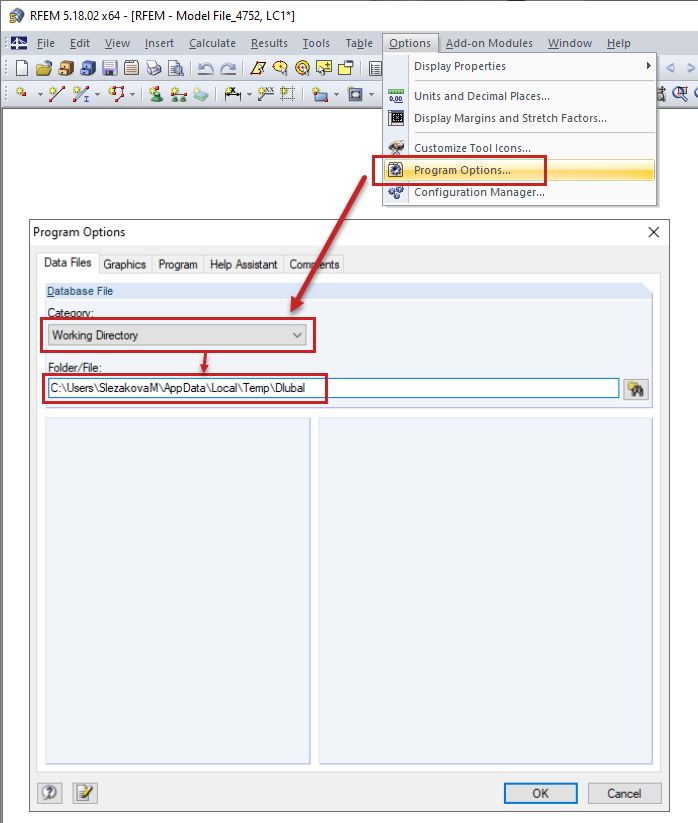Click the New Polyline tool icon
The image size is (698, 823).
point(116,94)
